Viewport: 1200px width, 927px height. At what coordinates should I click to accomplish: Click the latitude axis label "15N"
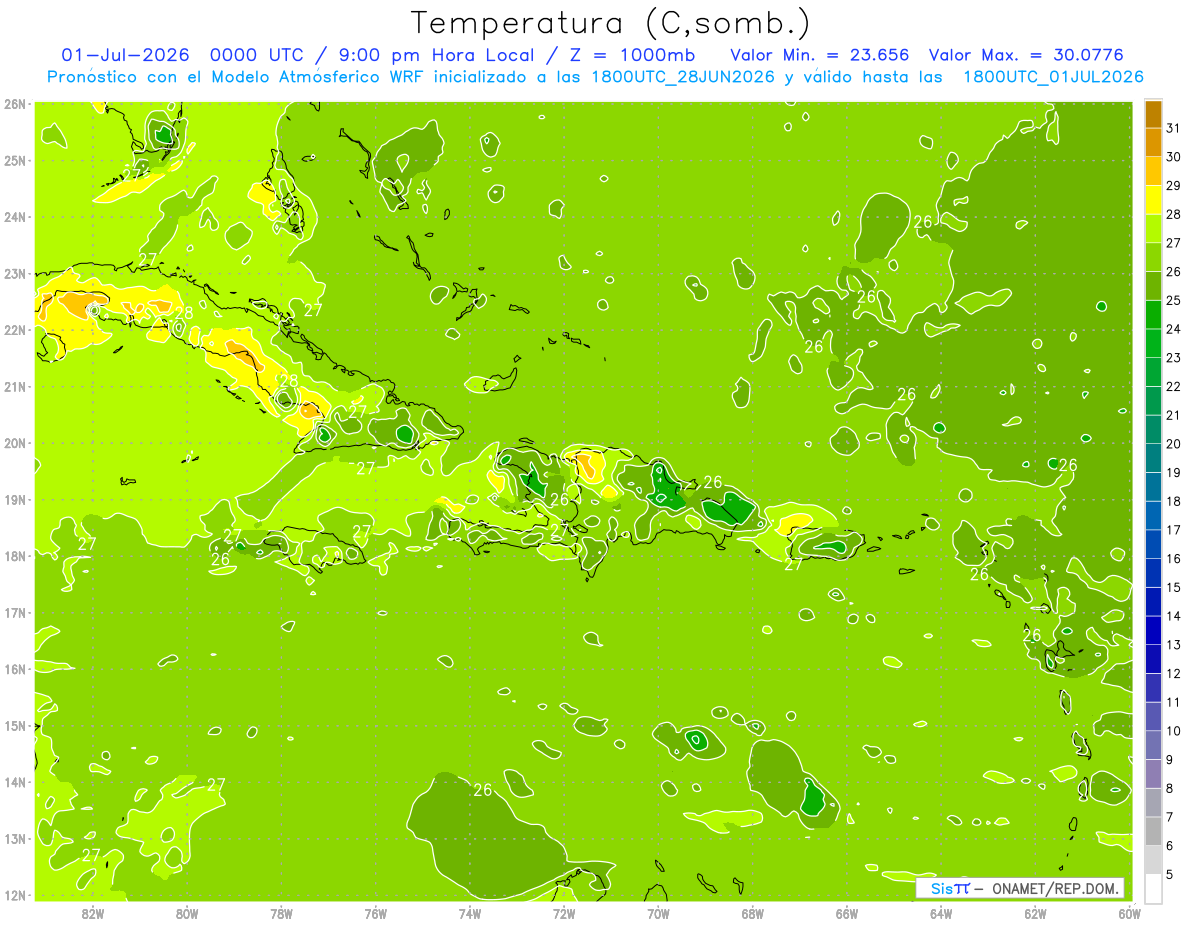15,726
